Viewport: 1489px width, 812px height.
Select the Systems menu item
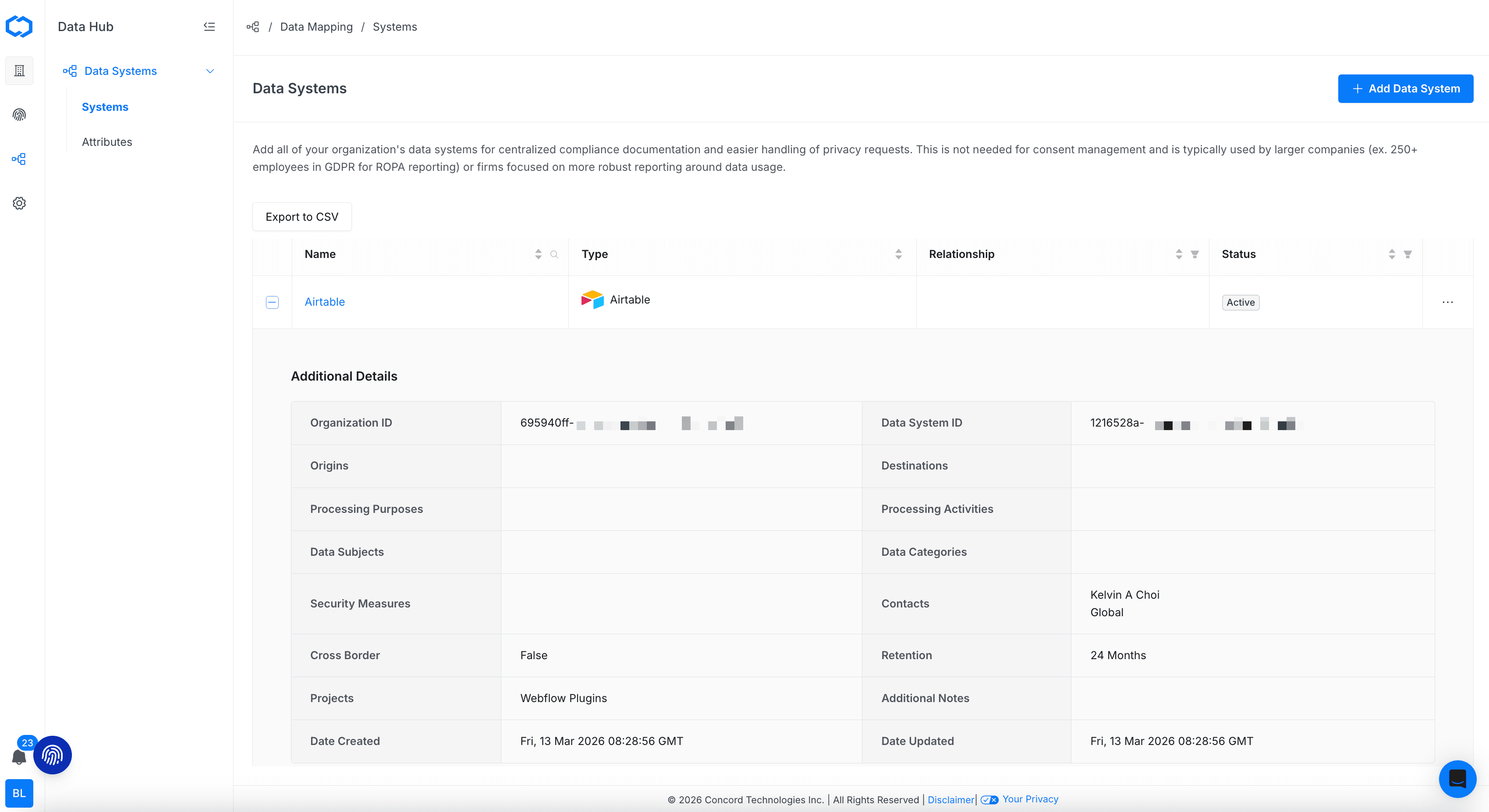[x=105, y=107]
